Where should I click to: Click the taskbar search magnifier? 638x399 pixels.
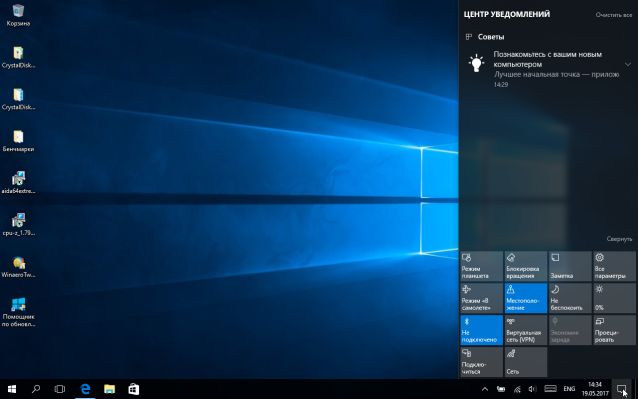(36, 389)
